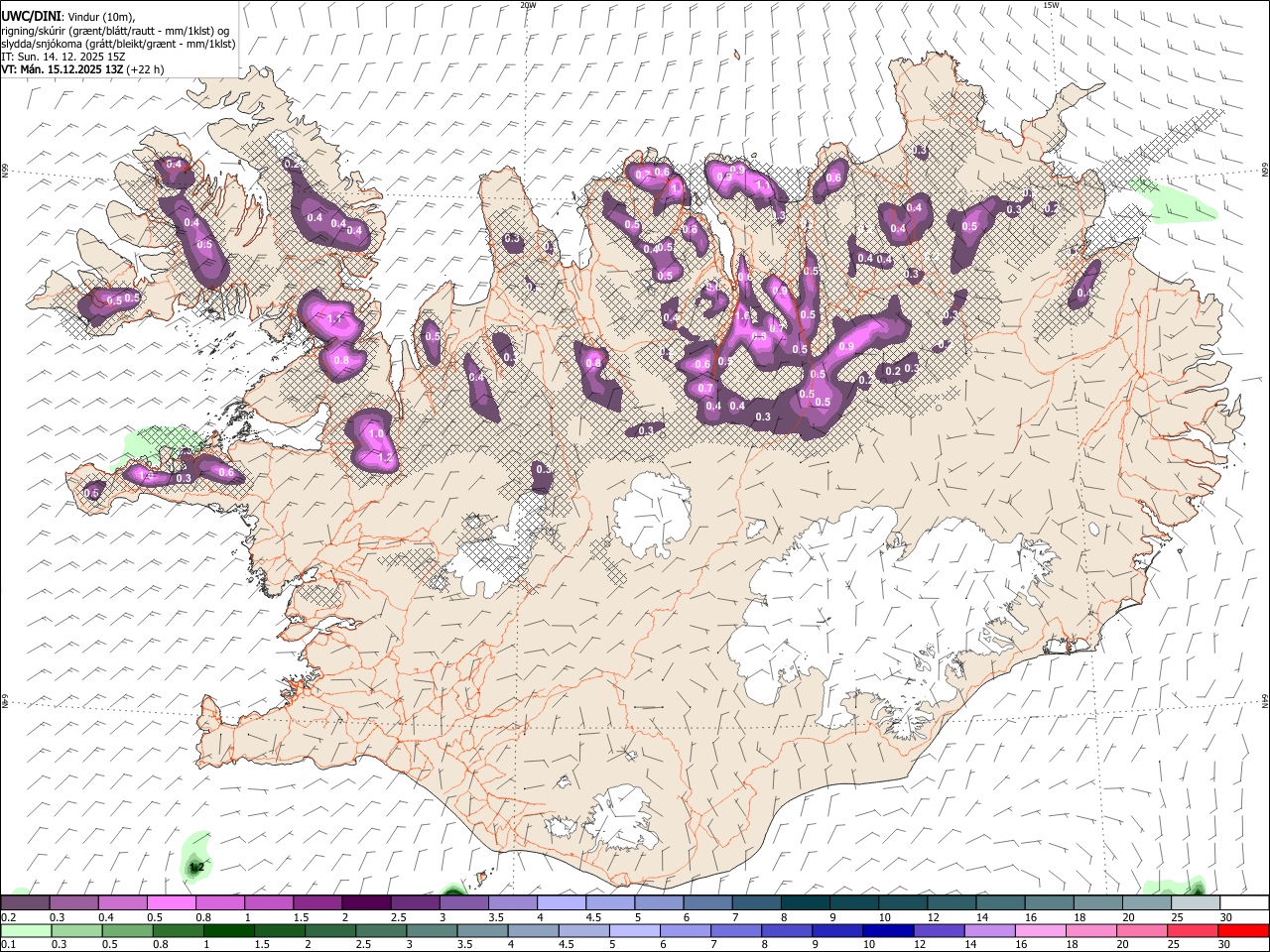
Task: Click the white 30 snow legend swatch
Action: coord(1244,903)
